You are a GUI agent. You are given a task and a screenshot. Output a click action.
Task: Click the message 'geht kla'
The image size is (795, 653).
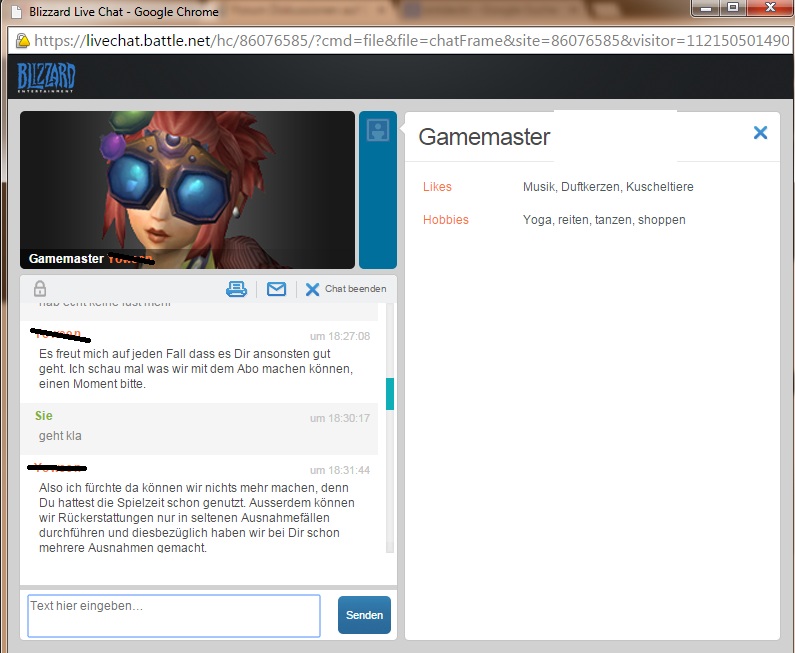pyautogui.click(x=60, y=436)
